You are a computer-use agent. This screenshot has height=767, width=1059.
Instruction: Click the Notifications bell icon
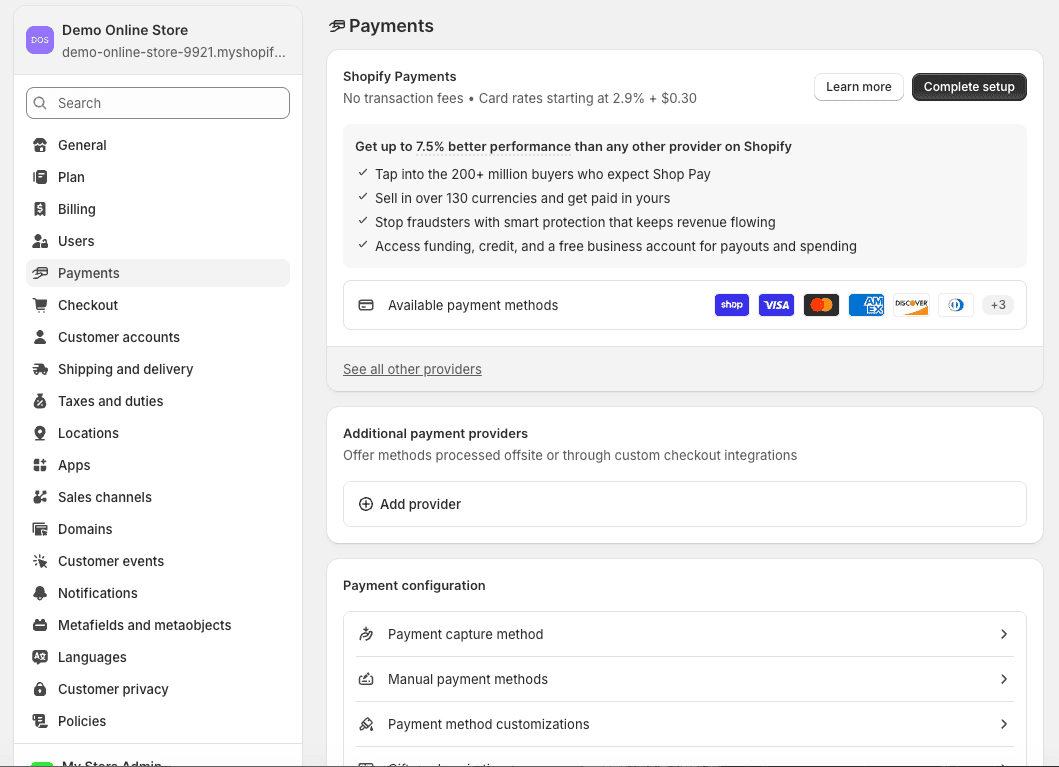pyautogui.click(x=40, y=593)
